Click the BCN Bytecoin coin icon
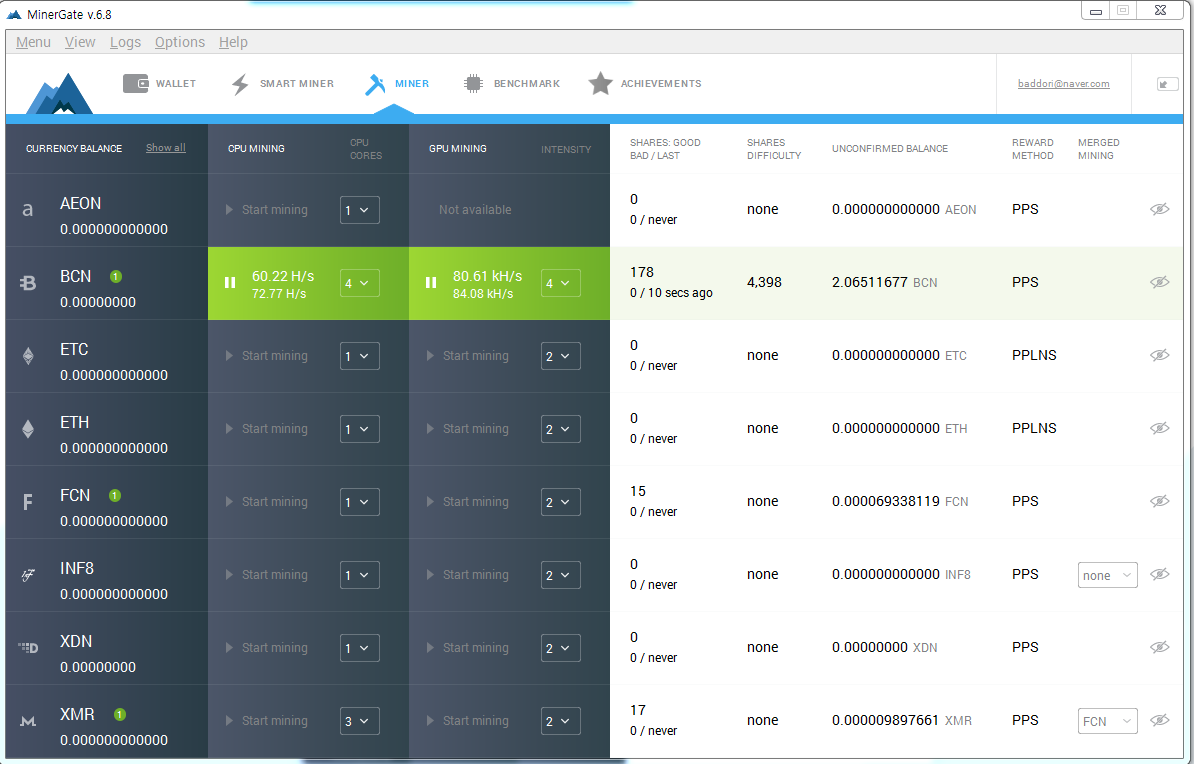The height and width of the screenshot is (764, 1194). [x=27, y=283]
